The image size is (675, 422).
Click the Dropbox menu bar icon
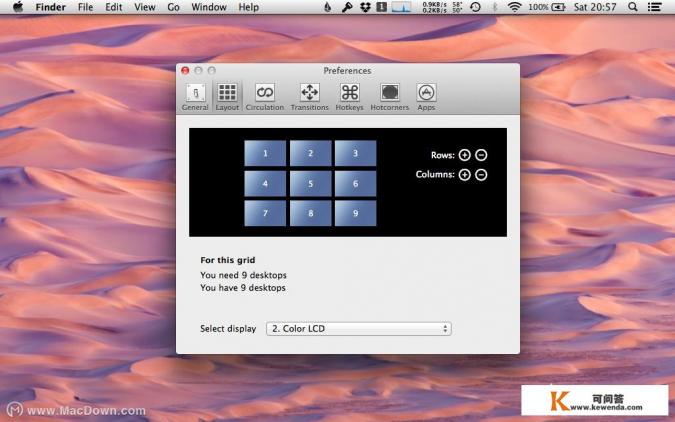click(365, 7)
